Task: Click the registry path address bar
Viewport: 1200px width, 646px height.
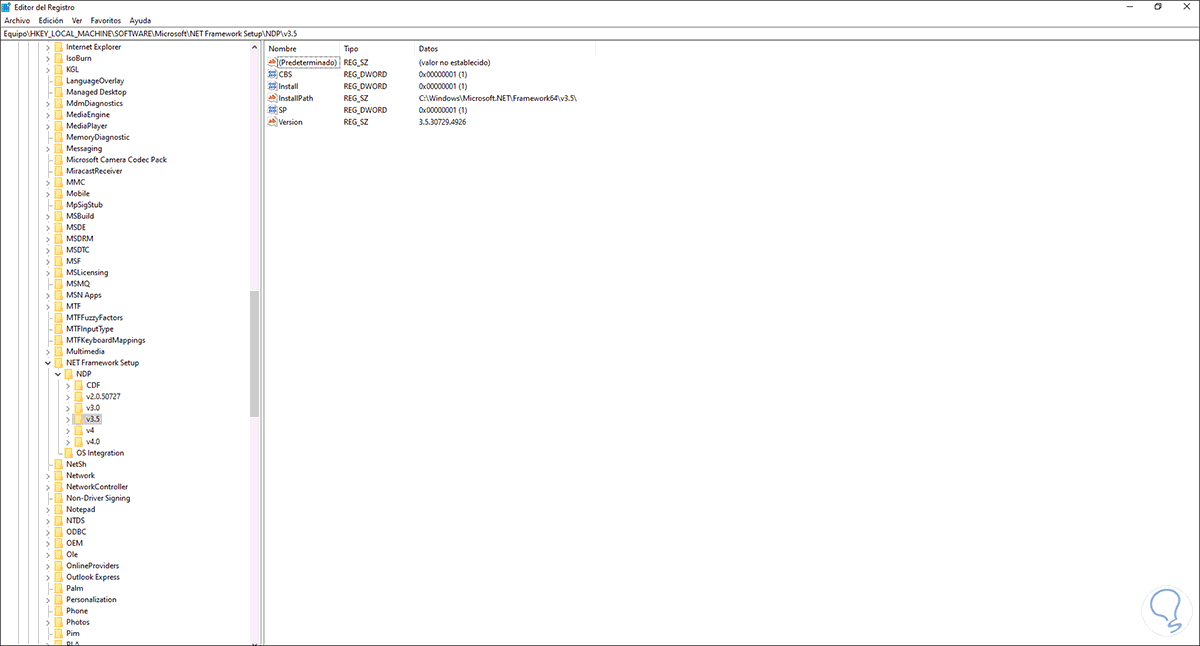Action: [x=600, y=33]
